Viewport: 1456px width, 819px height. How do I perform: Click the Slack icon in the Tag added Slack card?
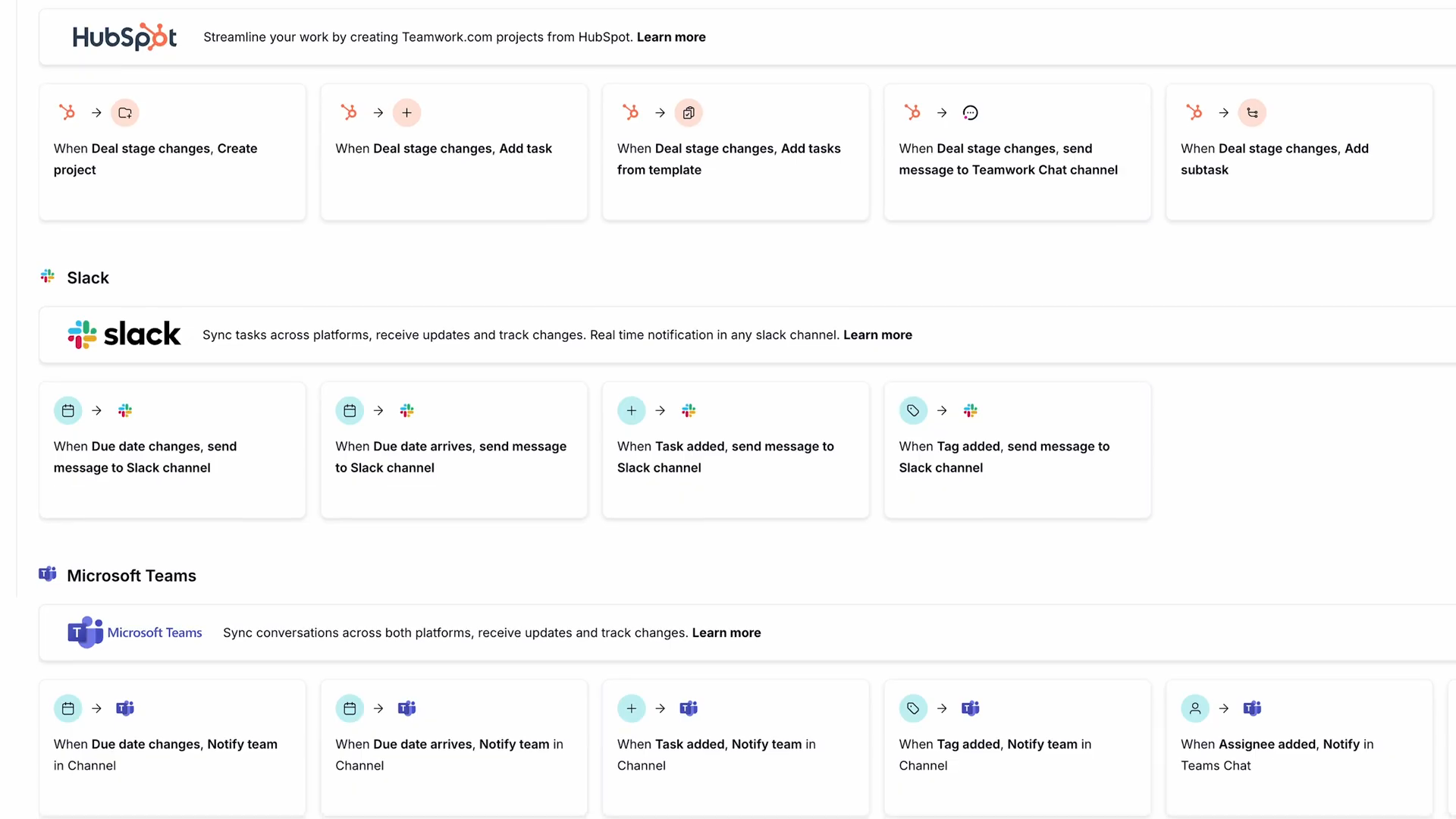[x=971, y=411]
